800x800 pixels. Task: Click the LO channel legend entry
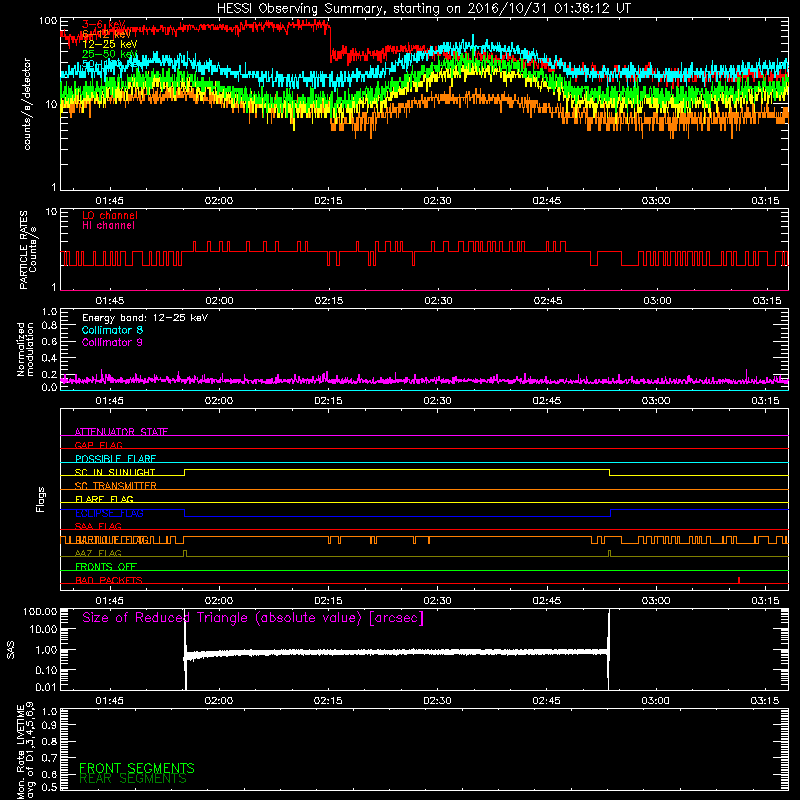pos(110,215)
